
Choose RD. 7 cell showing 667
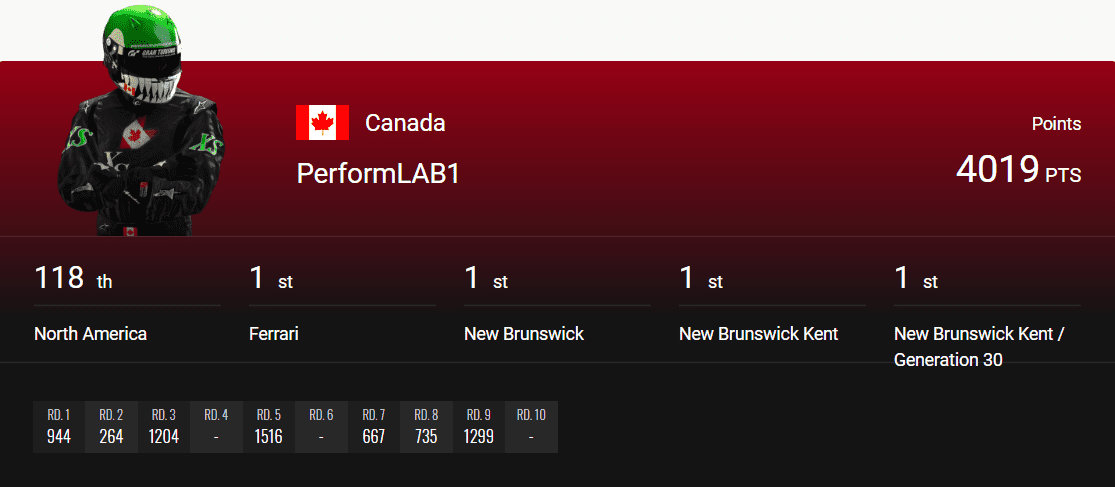point(374,427)
